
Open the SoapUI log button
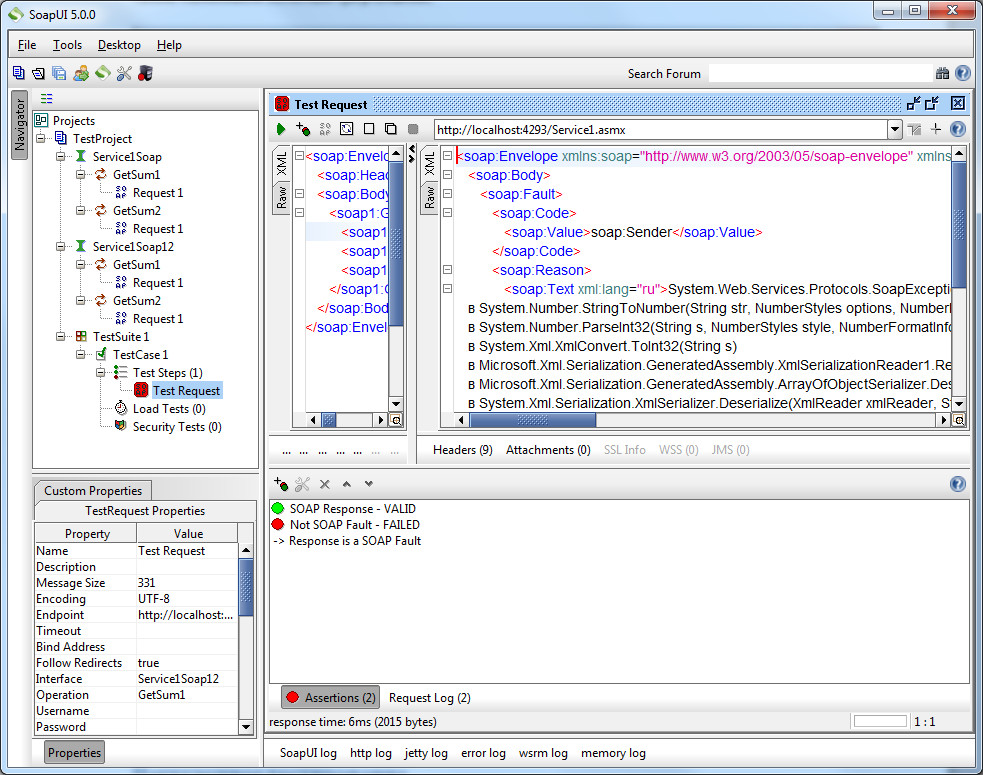(308, 753)
